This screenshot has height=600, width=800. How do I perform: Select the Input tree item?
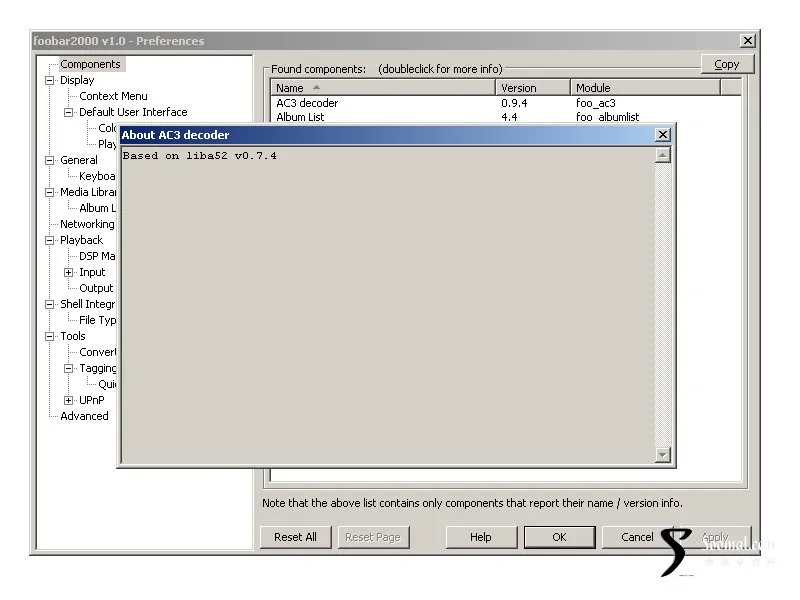coord(92,272)
